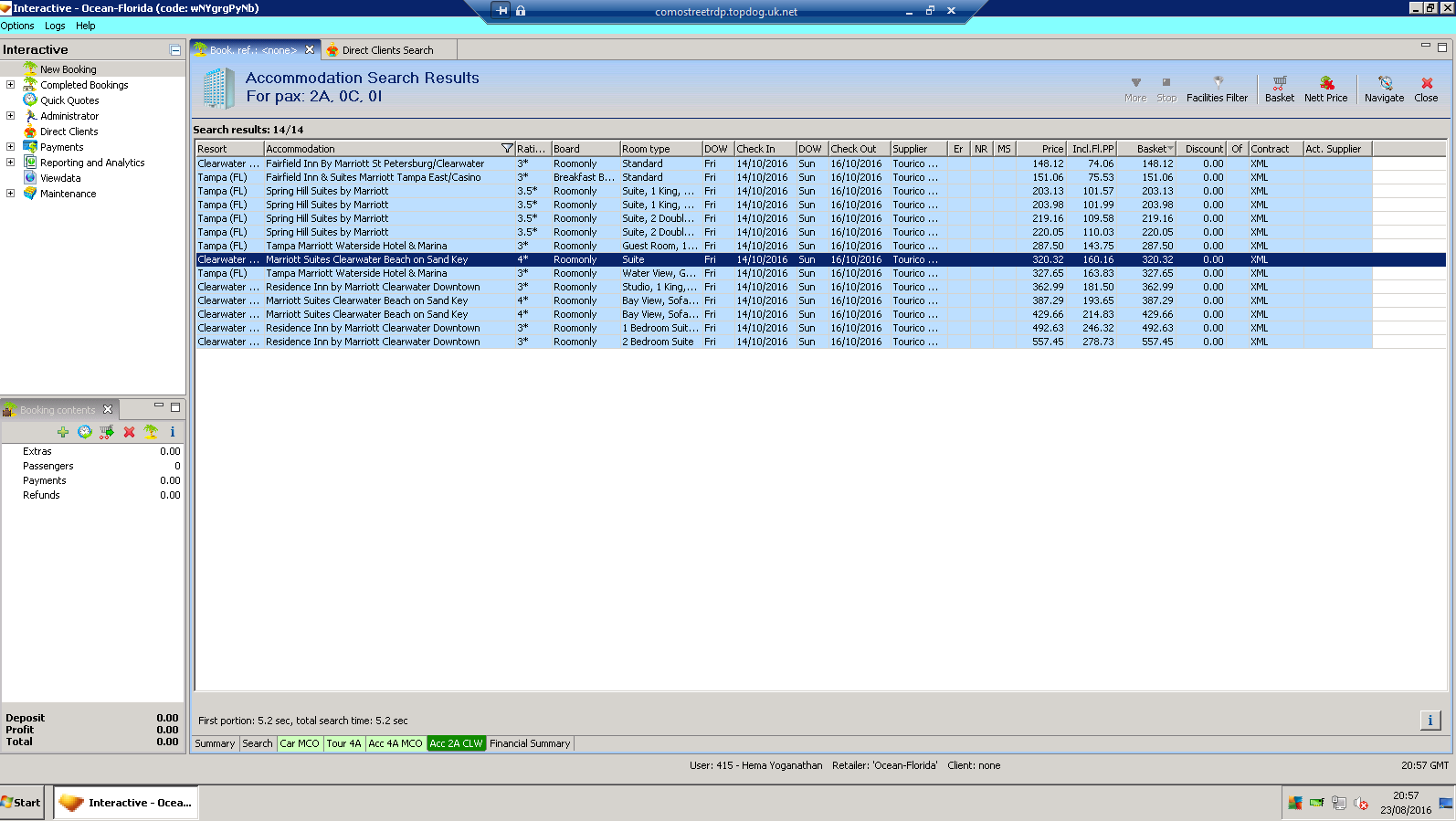Viewport: 1456px width, 821px height.
Task: Switch to the Tour 4A tab
Action: (x=344, y=743)
